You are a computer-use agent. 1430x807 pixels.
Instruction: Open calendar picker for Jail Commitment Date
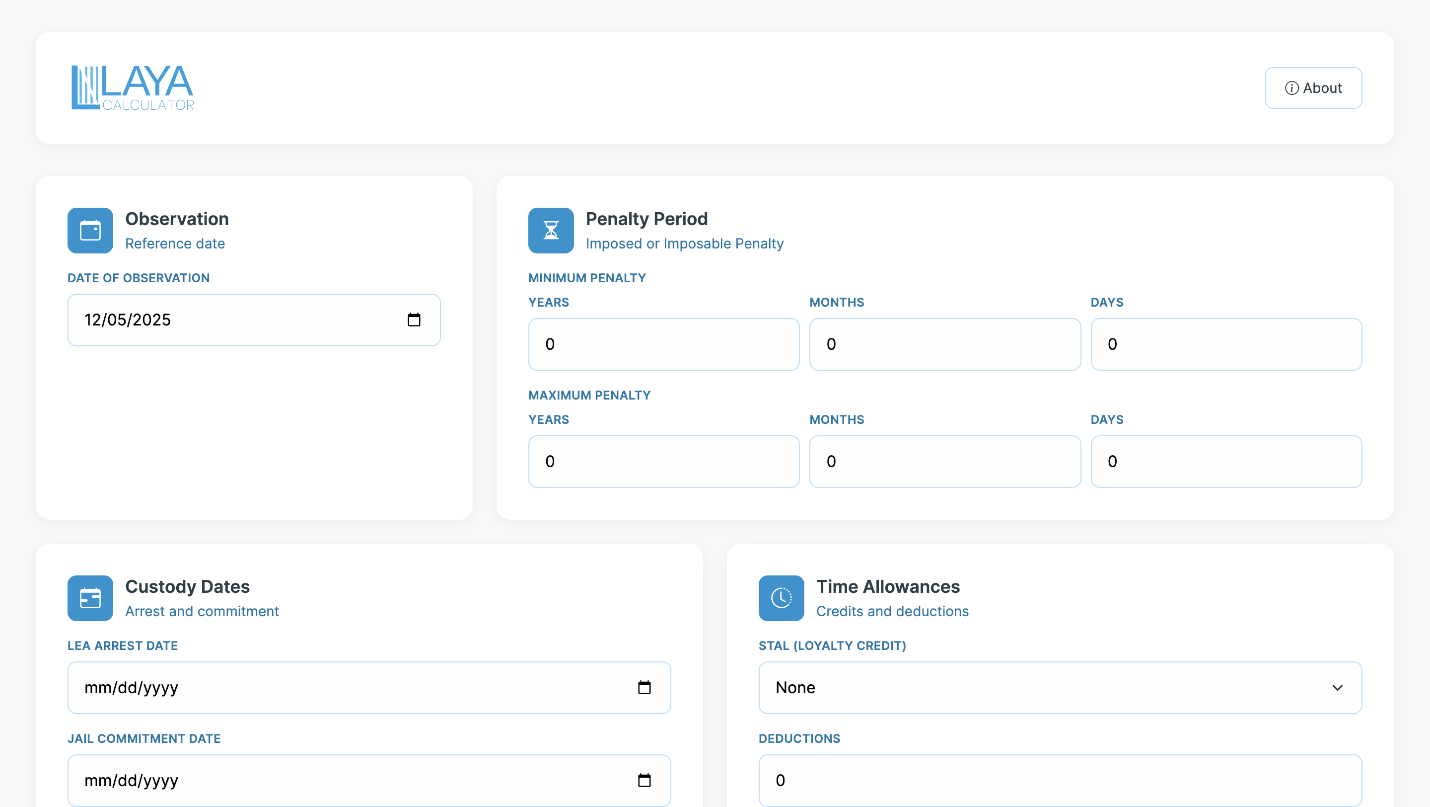tap(644, 781)
